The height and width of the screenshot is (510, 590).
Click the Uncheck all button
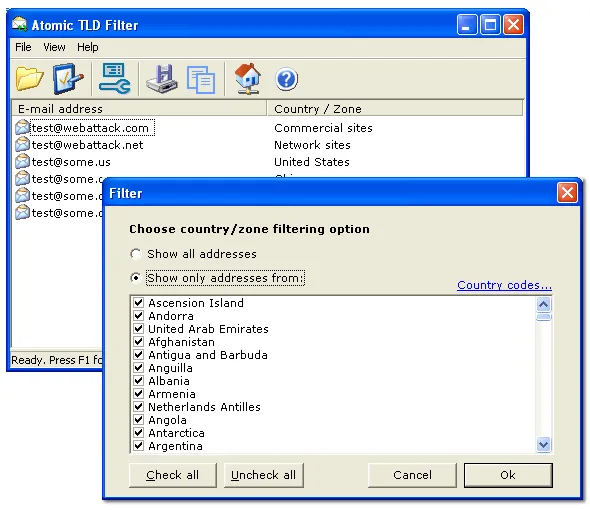click(x=263, y=475)
